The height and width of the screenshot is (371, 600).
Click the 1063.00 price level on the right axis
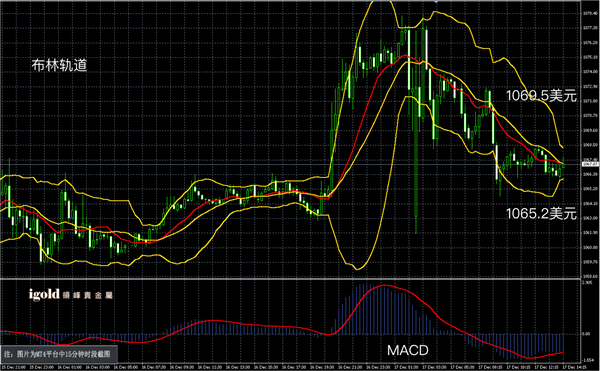point(590,218)
